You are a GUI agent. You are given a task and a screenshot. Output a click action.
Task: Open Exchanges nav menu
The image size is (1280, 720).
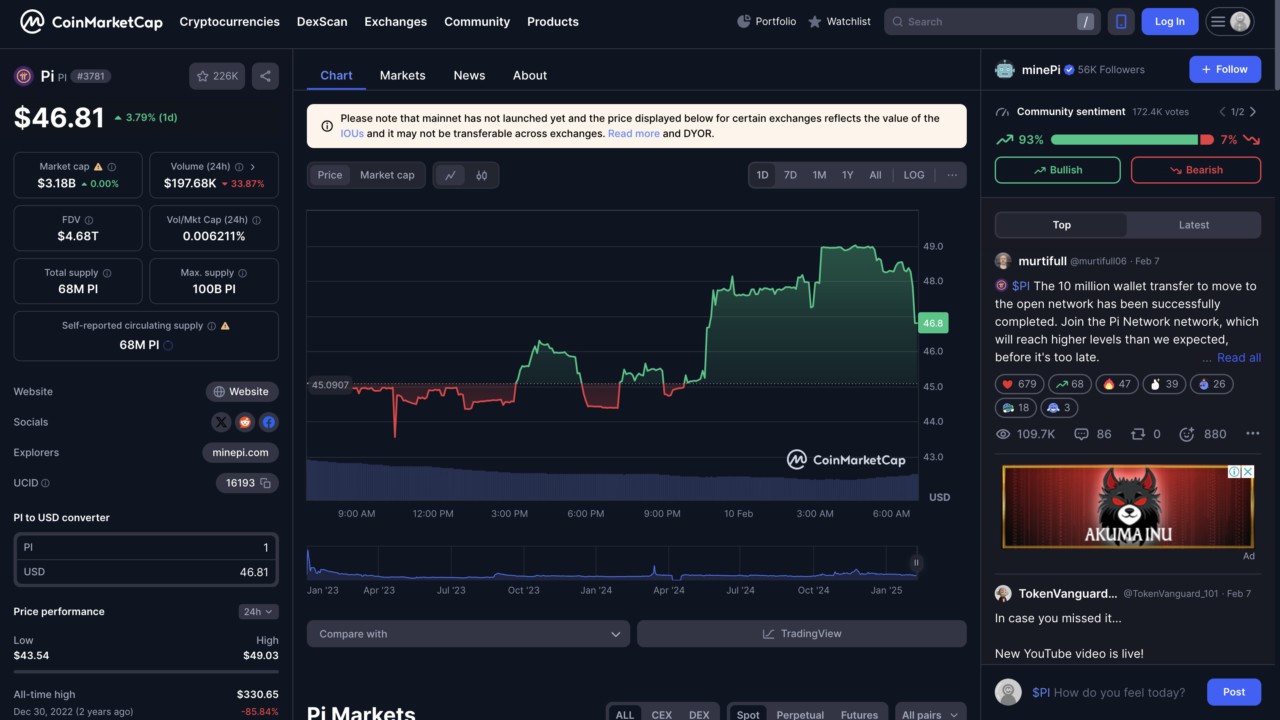tap(395, 21)
